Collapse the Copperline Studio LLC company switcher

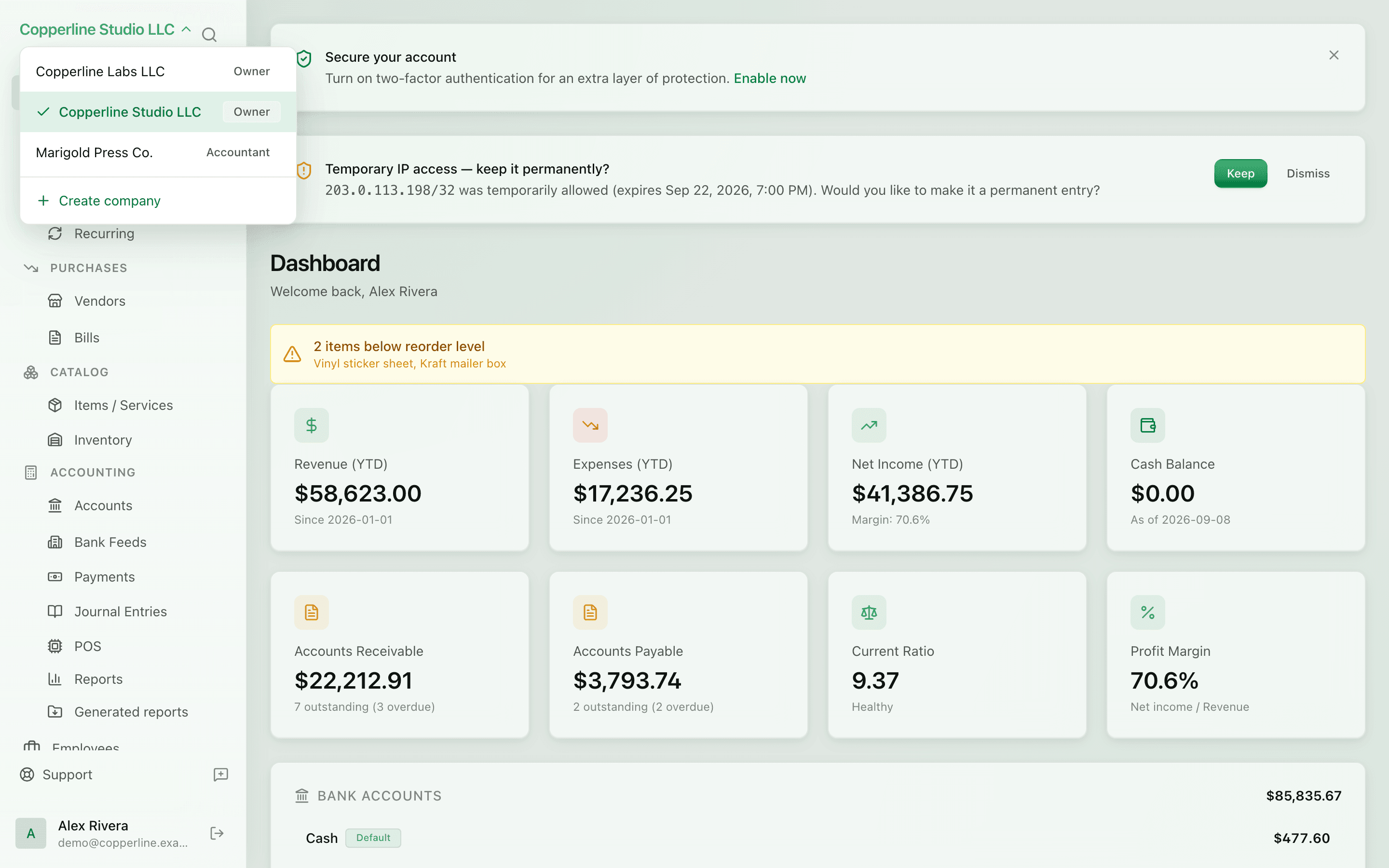pos(106,29)
